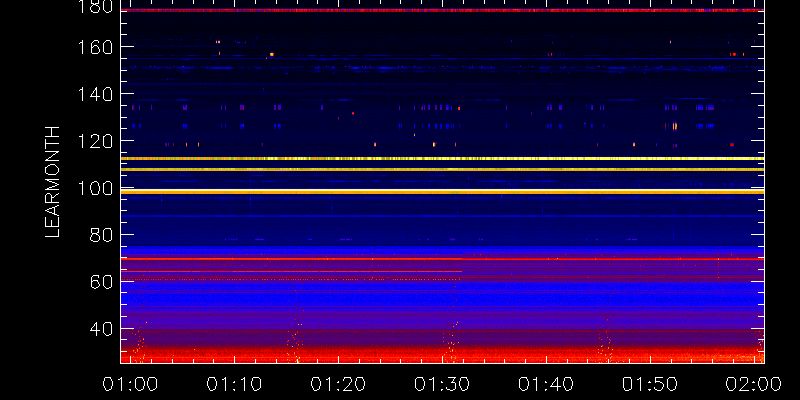800x400 pixels.
Task: Click the 01:00 time axis label
Action: [131, 384]
